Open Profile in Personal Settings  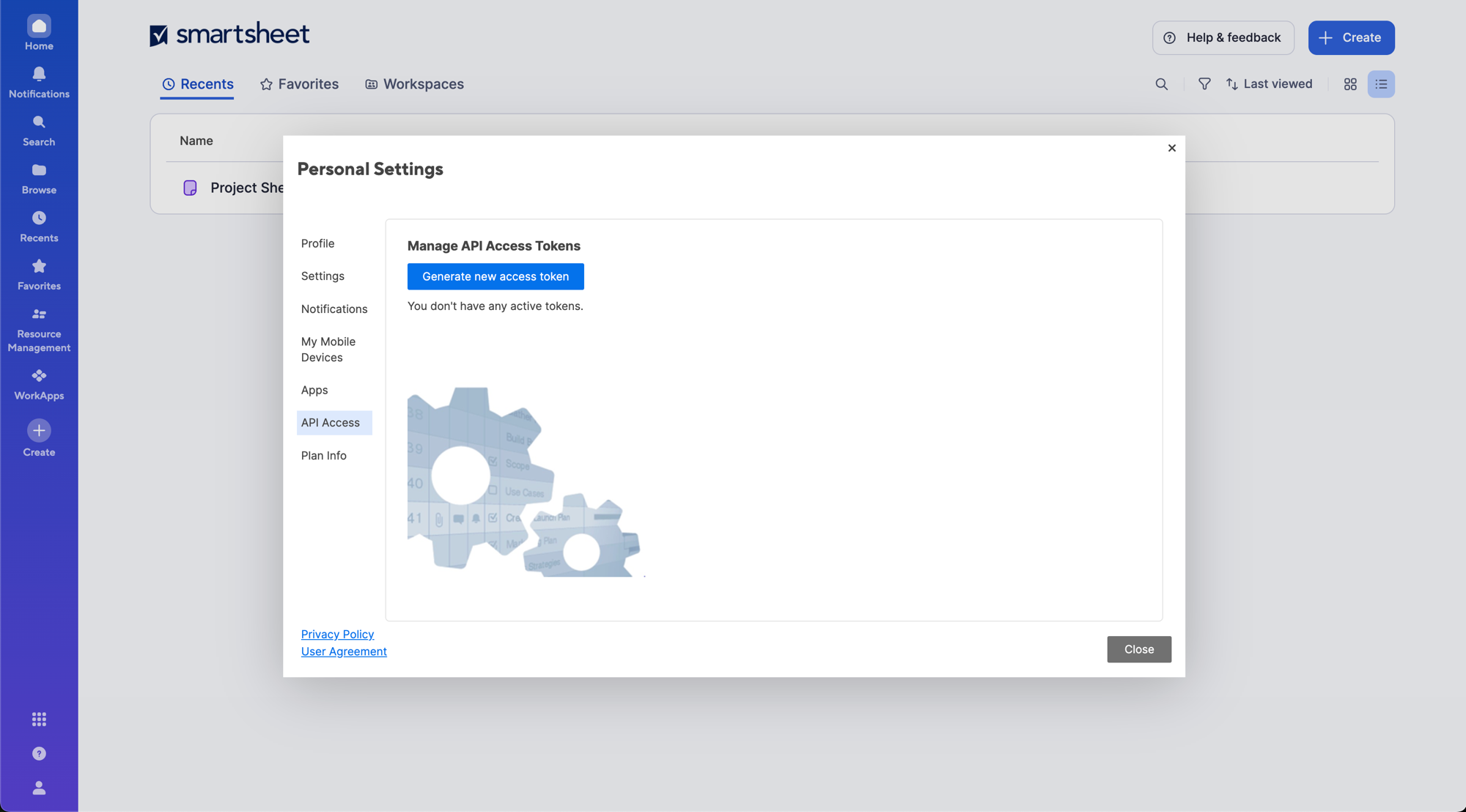[317, 243]
